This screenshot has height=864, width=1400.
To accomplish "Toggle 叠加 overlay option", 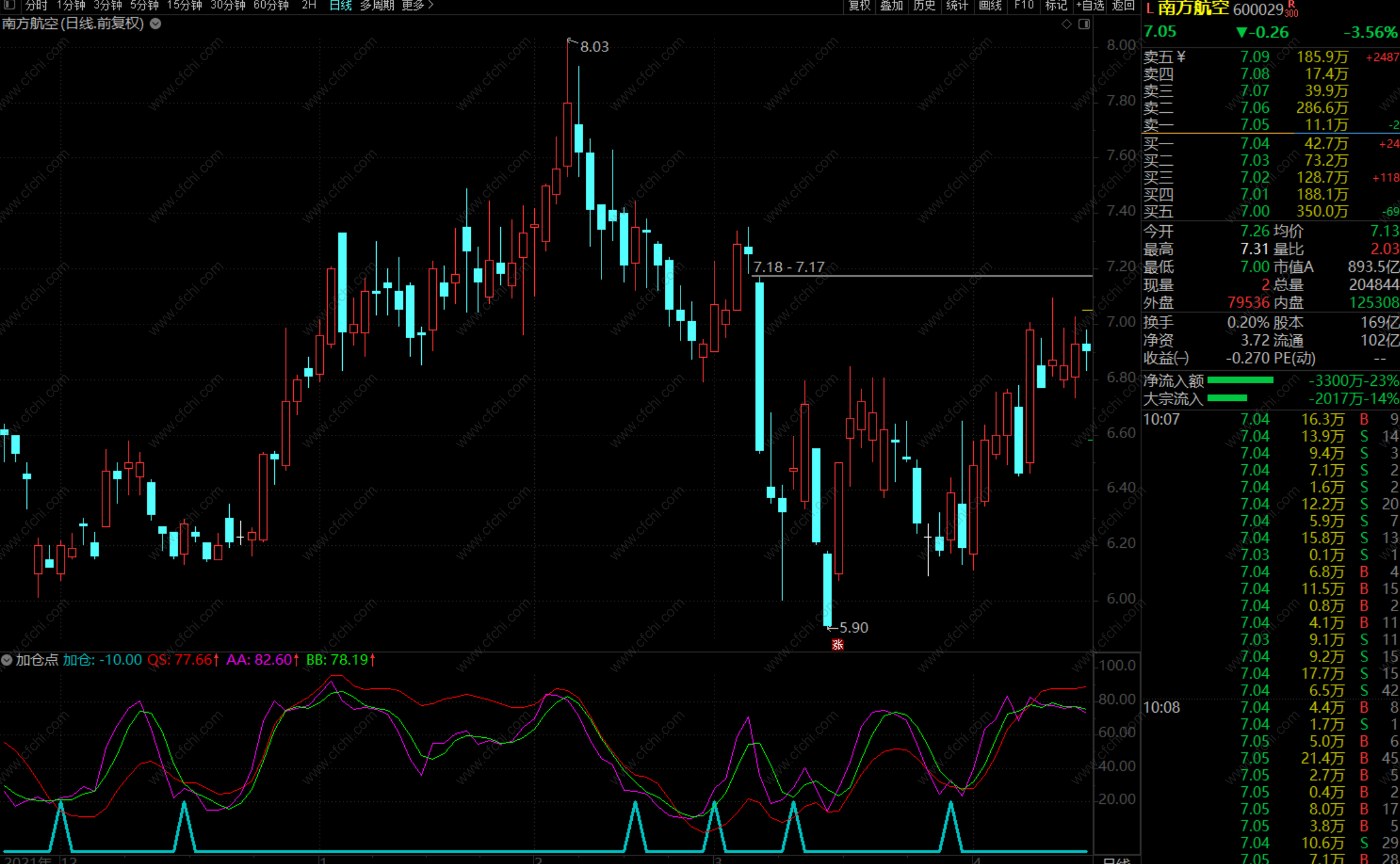I will pyautogui.click(x=891, y=5).
